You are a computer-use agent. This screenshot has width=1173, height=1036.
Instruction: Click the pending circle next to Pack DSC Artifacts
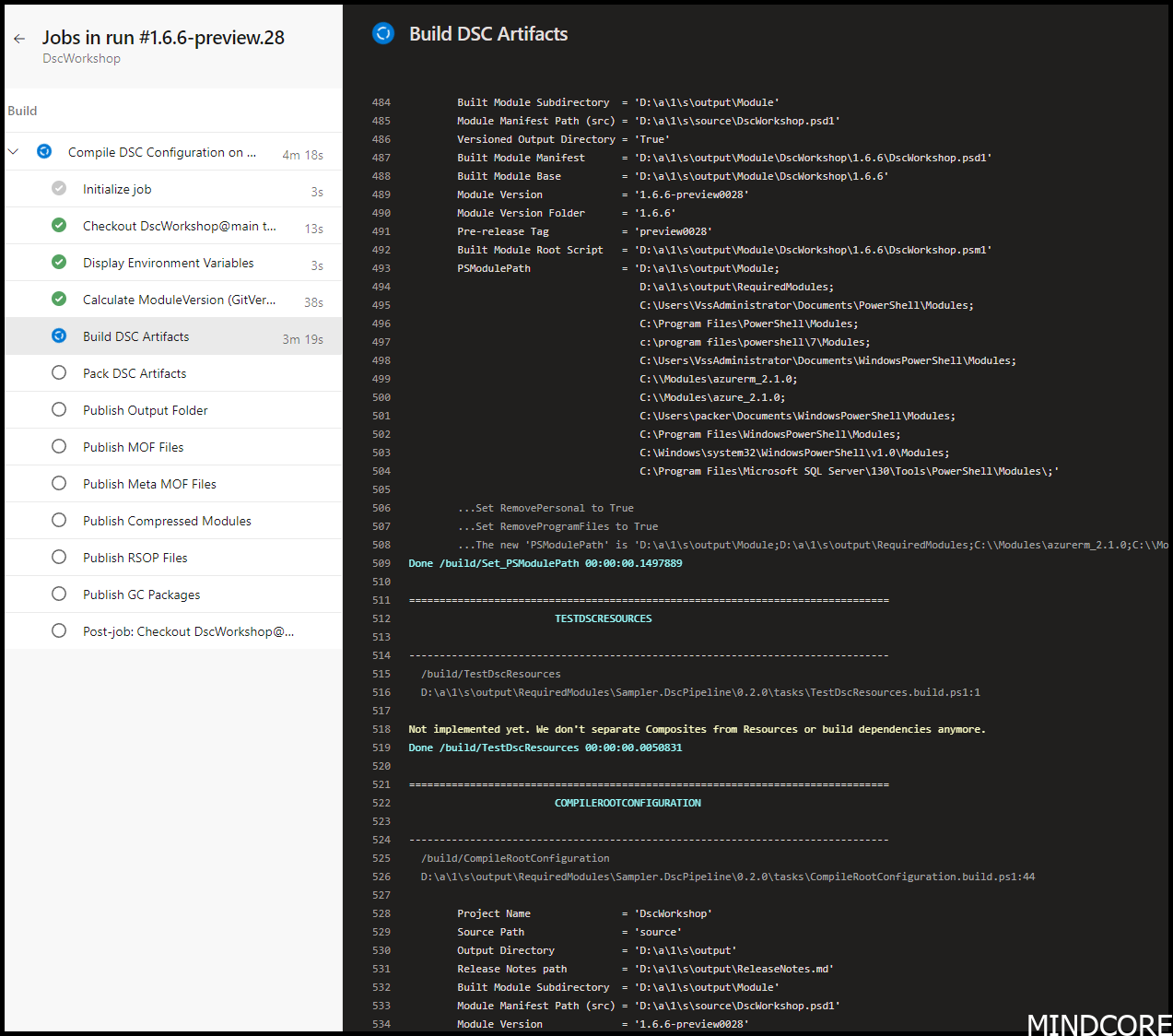pyautogui.click(x=59, y=372)
